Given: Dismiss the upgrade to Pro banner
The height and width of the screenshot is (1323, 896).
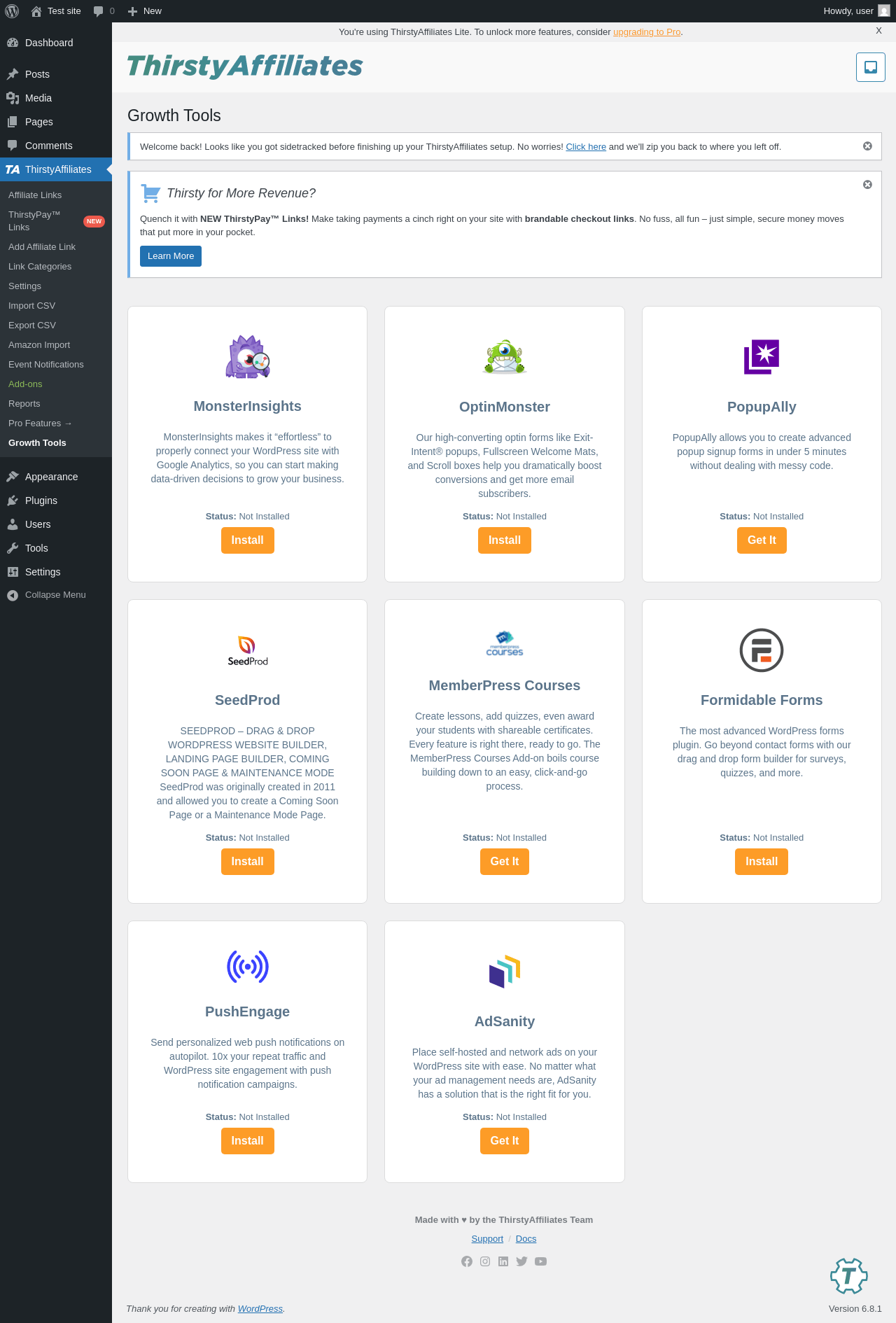Looking at the screenshot, I should click(x=879, y=31).
